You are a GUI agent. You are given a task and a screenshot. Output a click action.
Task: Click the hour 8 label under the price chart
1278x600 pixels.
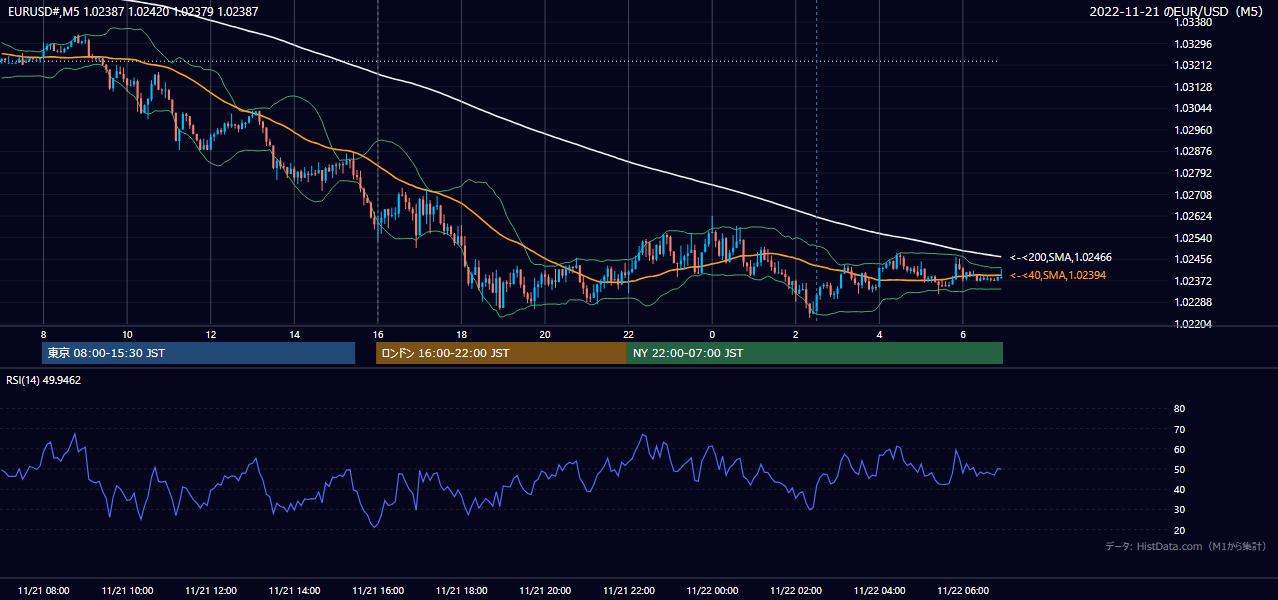tap(43, 334)
